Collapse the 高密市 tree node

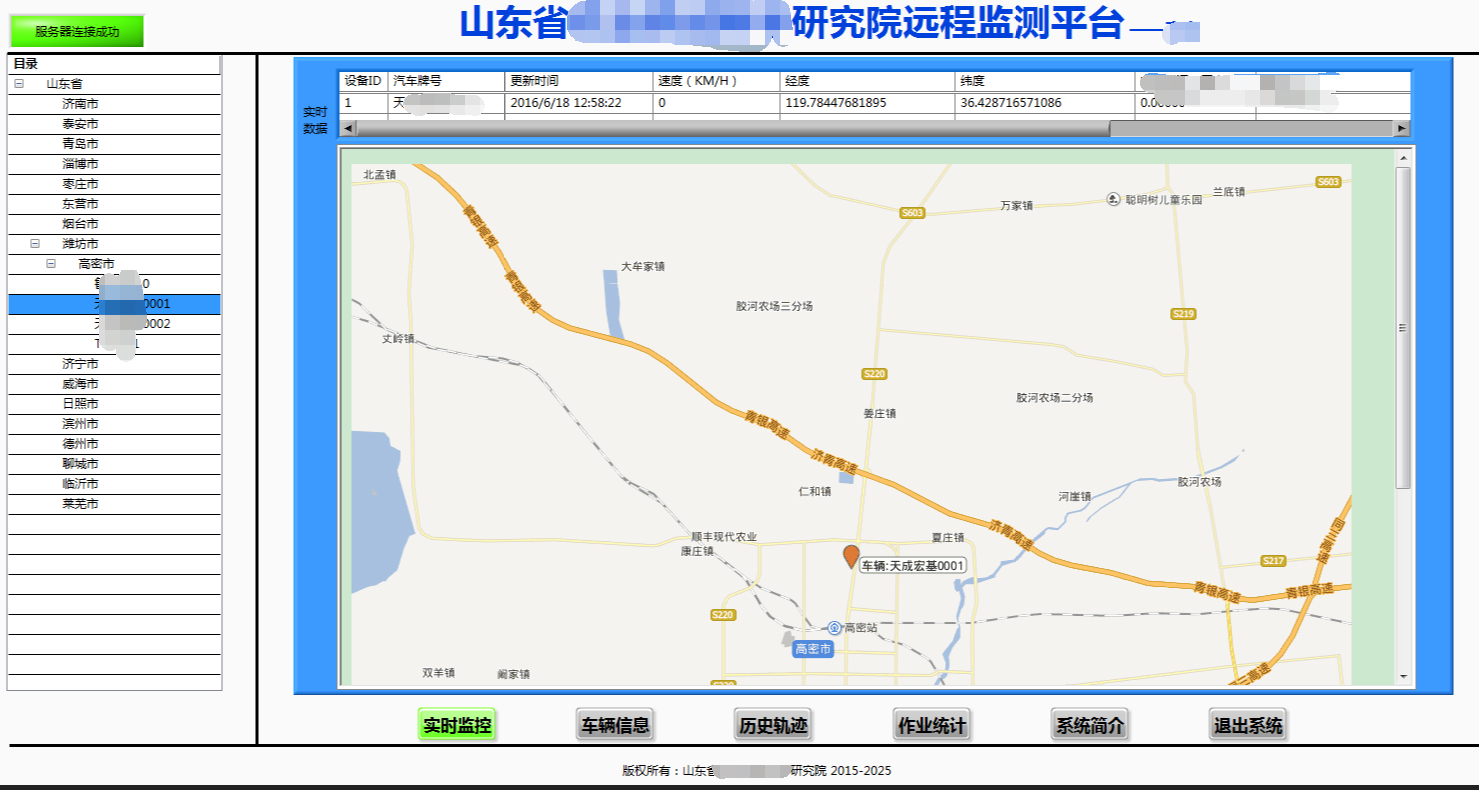pos(51,264)
